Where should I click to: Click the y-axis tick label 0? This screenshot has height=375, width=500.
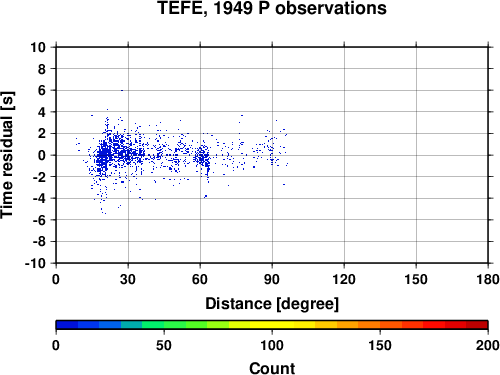[42, 155]
